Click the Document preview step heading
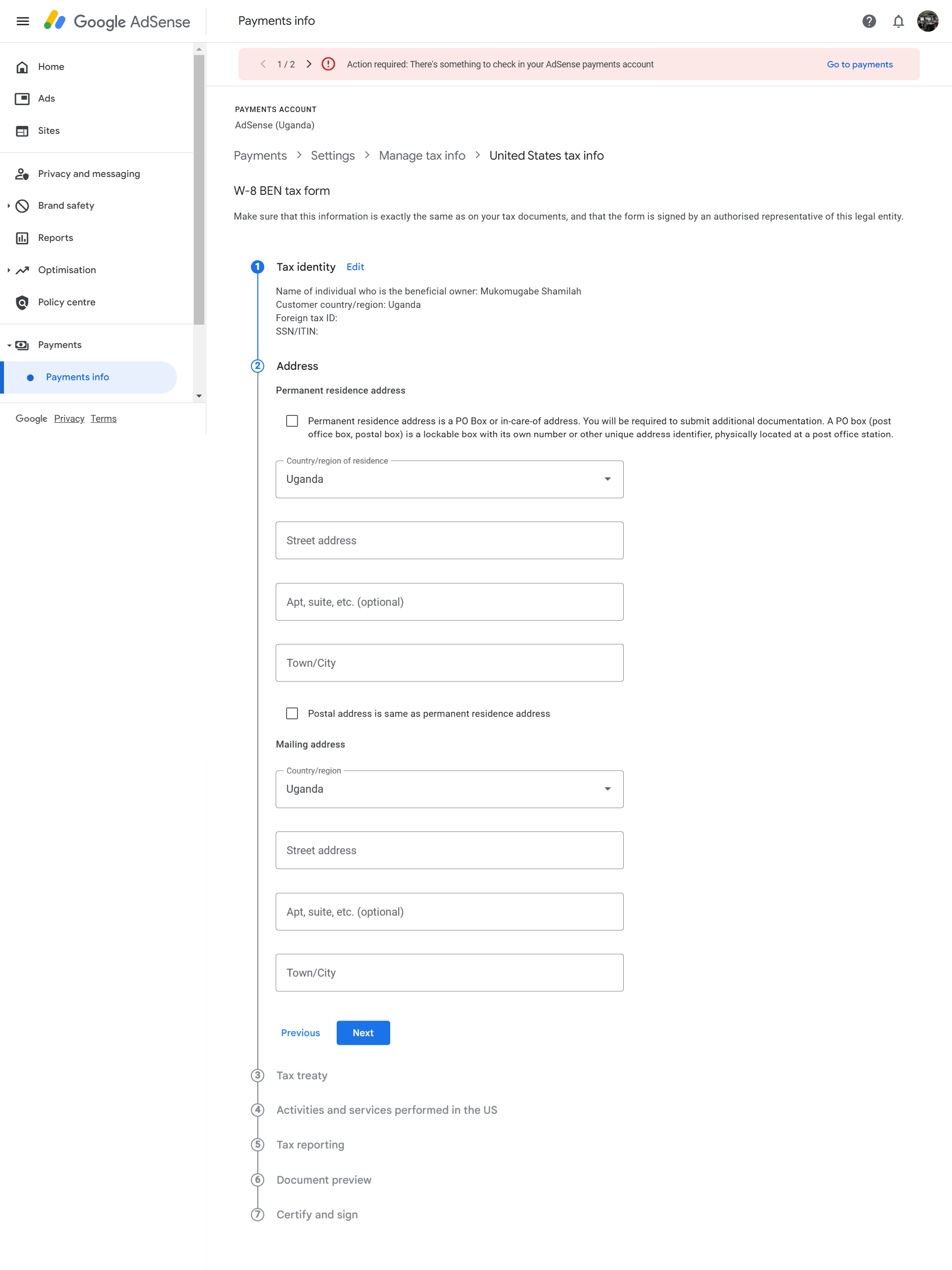The image size is (952, 1270). 324,1180
